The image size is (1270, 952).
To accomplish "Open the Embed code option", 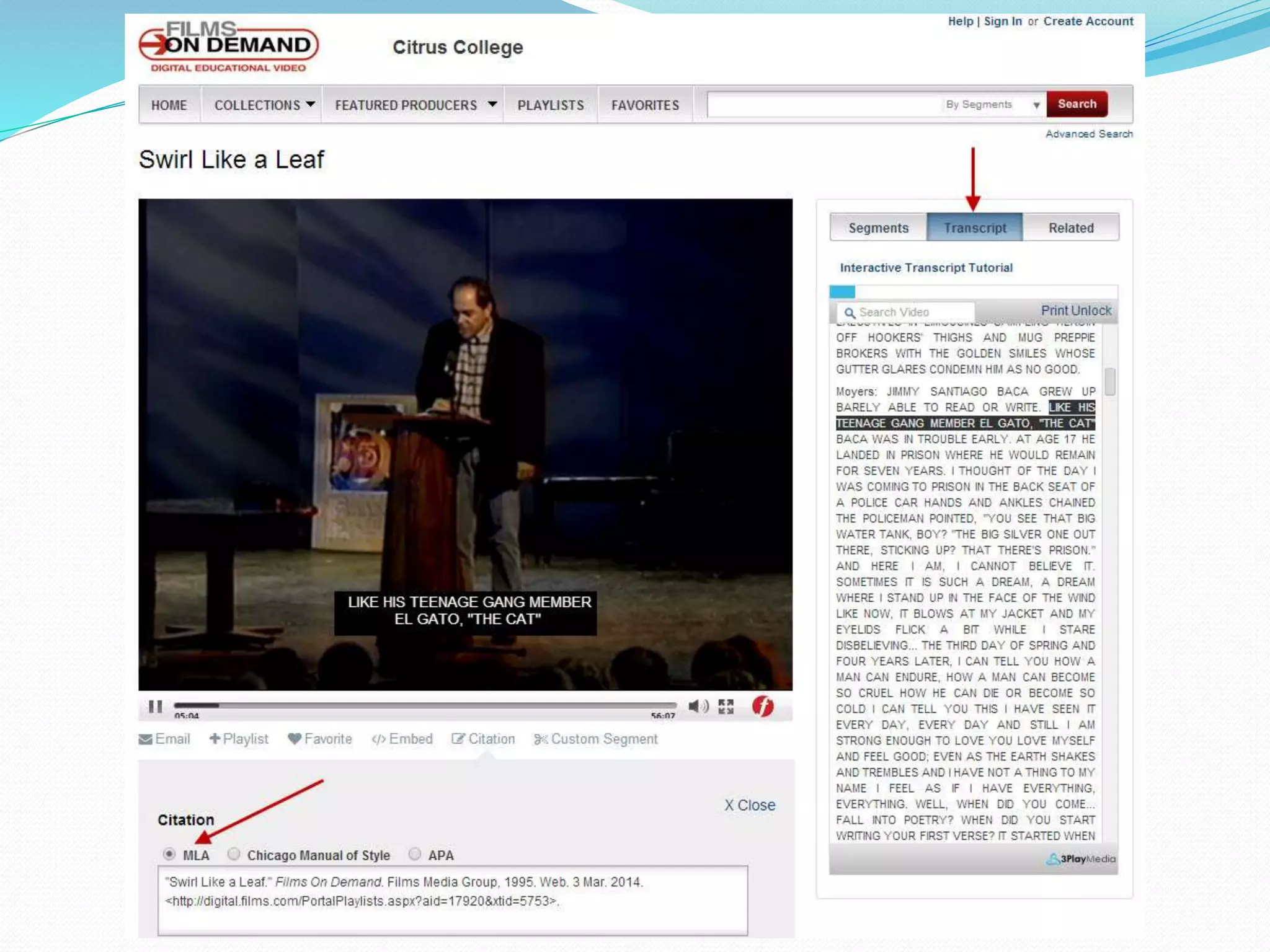I will click(402, 739).
